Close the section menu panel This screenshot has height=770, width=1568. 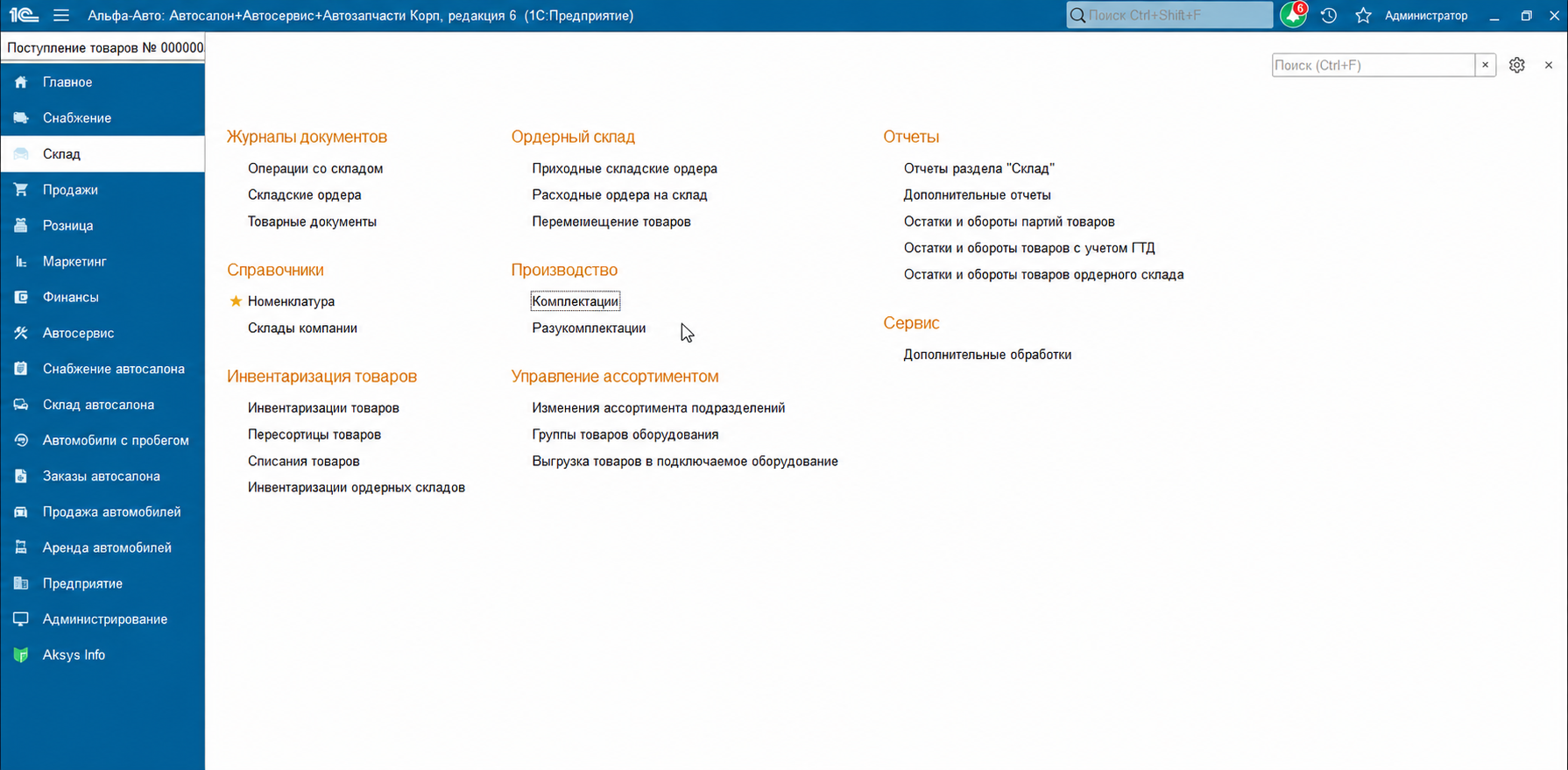click(x=1549, y=65)
